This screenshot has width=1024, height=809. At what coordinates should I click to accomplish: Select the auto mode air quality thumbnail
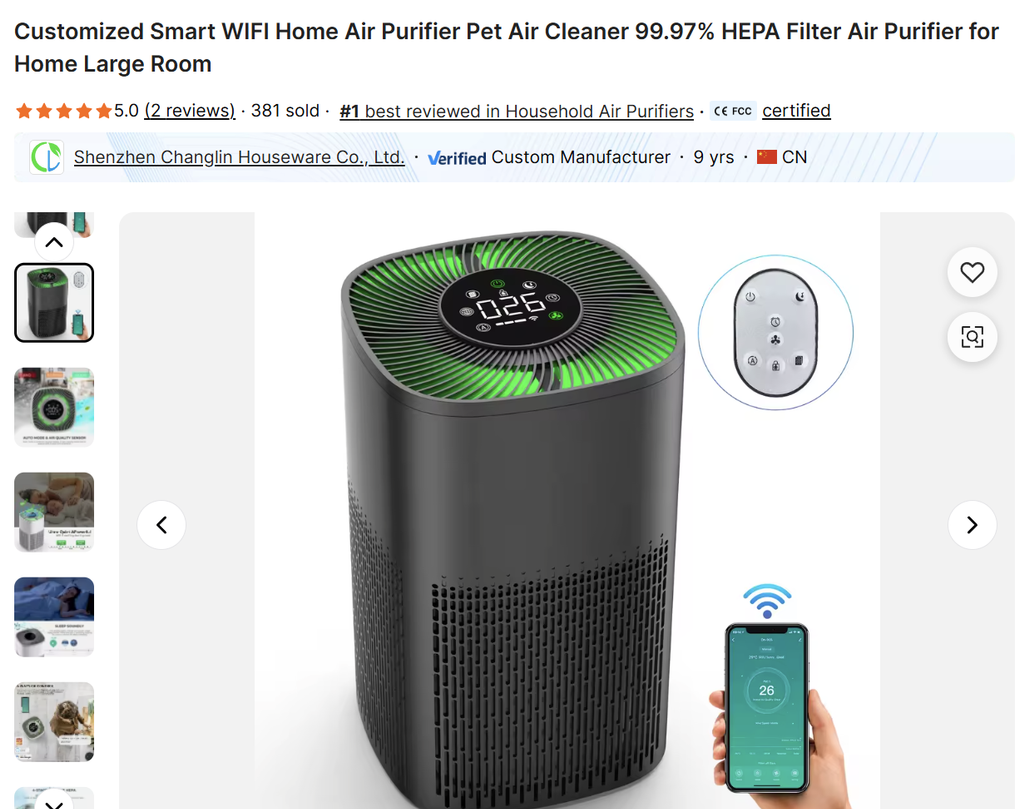(x=54, y=407)
